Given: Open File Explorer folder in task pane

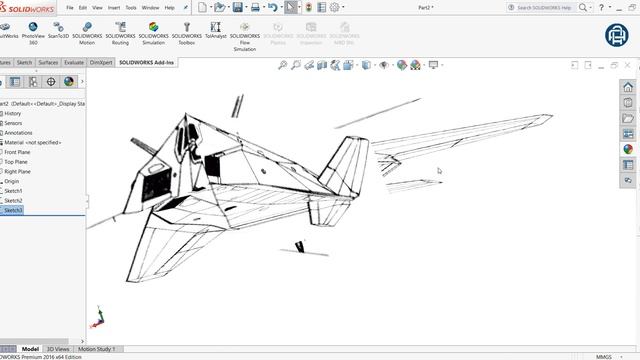Looking at the screenshot, I should click(628, 118).
